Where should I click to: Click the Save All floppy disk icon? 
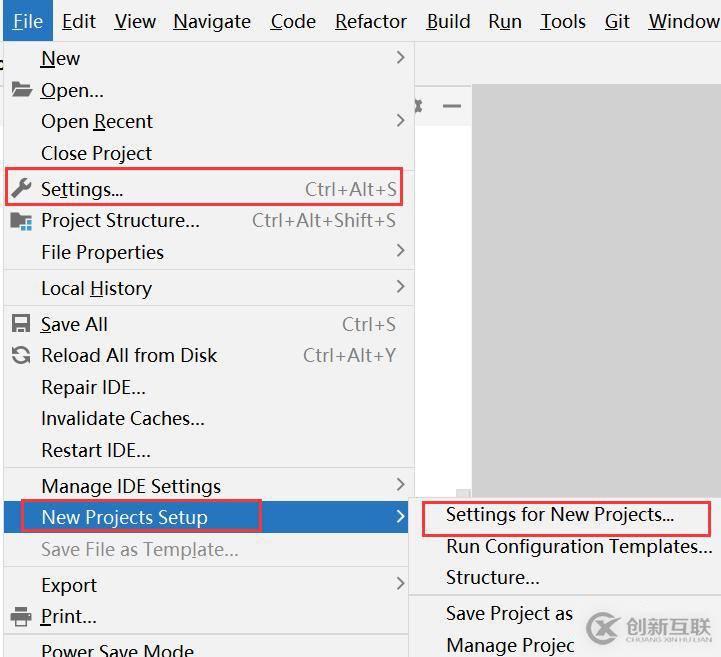pos(21,324)
